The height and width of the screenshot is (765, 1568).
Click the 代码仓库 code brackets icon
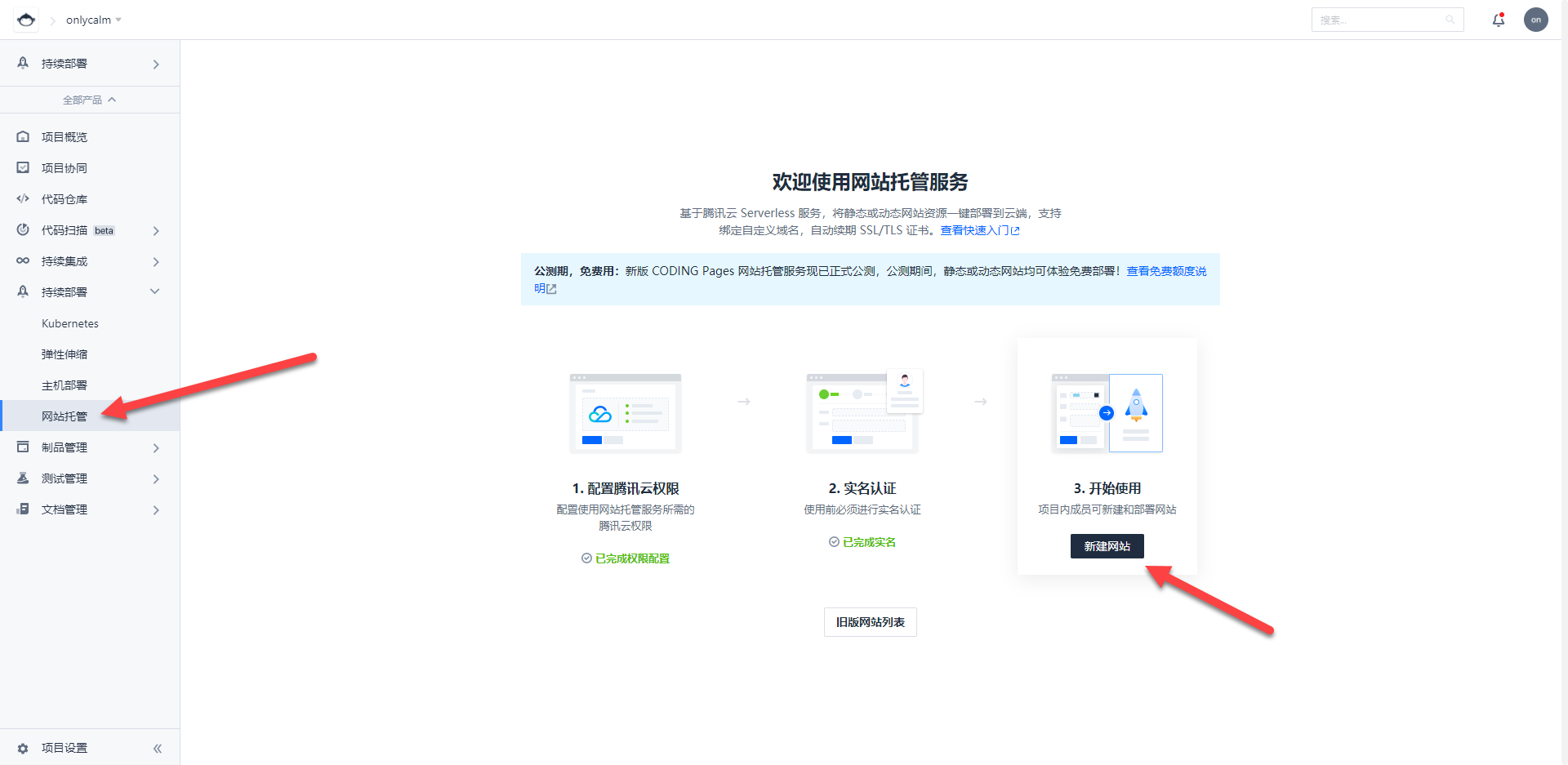pos(23,198)
